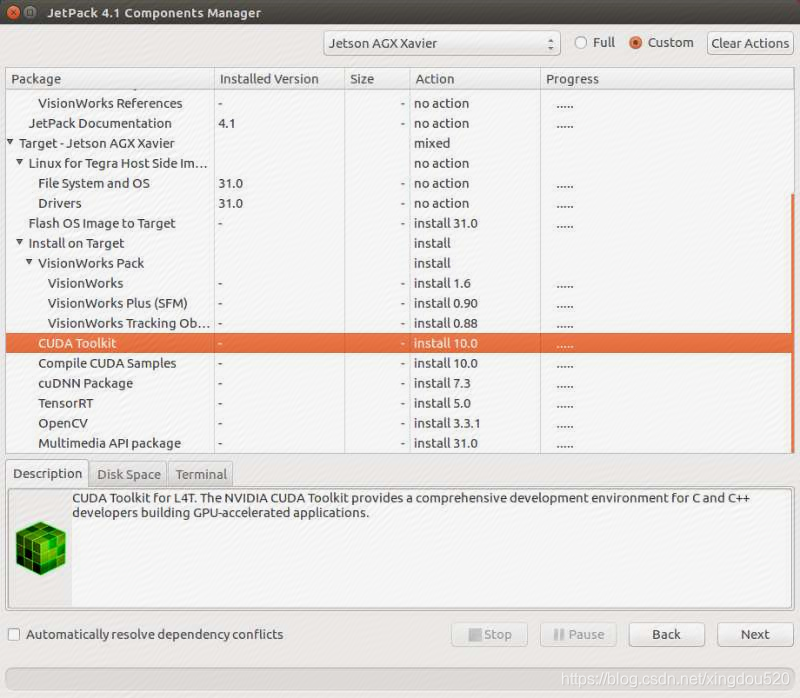
Task: Click the Stop button
Action: click(x=489, y=634)
